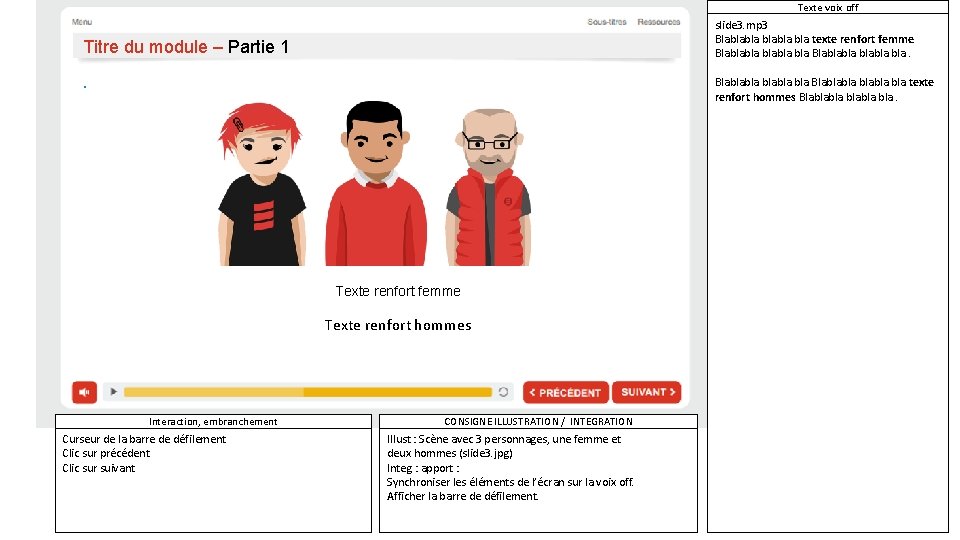
Task: Click the play arrow in the player bar
Action: (113, 392)
